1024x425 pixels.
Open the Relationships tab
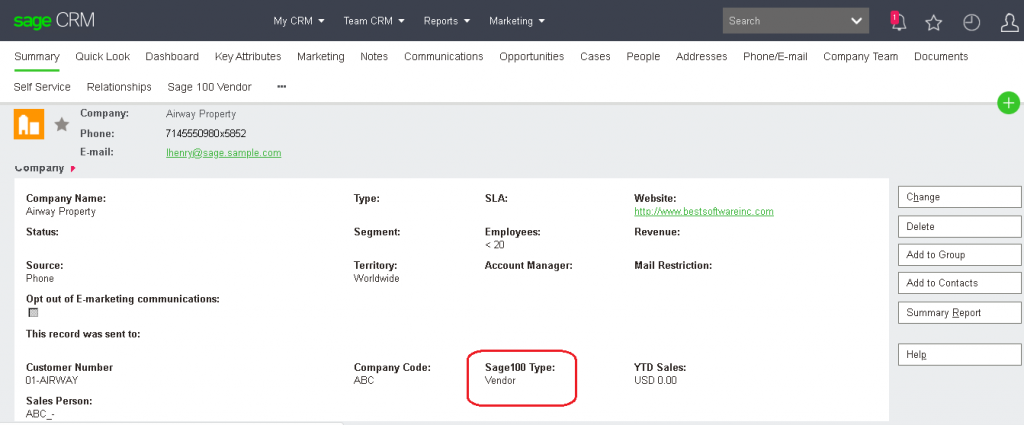click(x=119, y=87)
